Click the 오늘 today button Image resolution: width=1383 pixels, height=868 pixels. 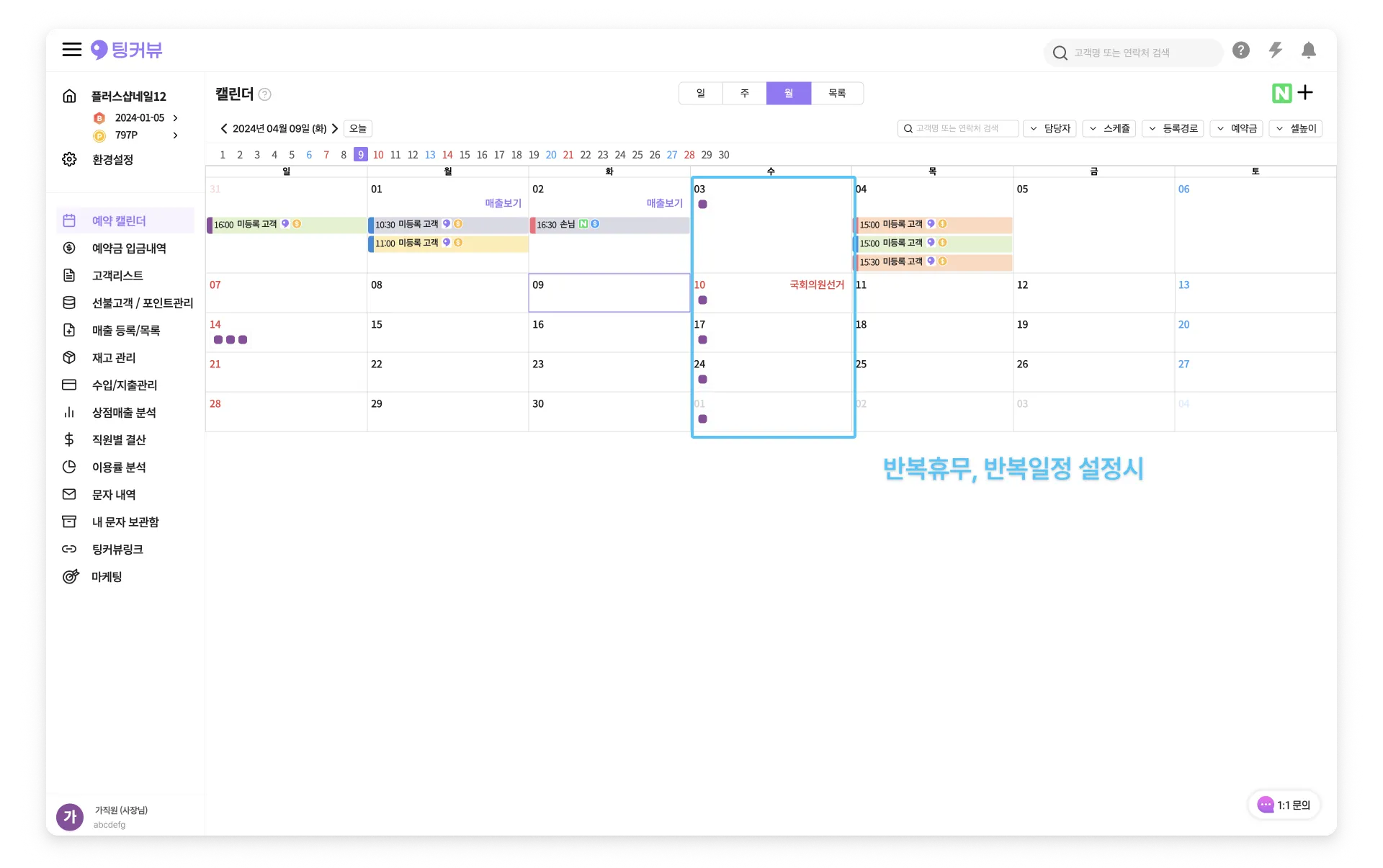pyautogui.click(x=358, y=129)
